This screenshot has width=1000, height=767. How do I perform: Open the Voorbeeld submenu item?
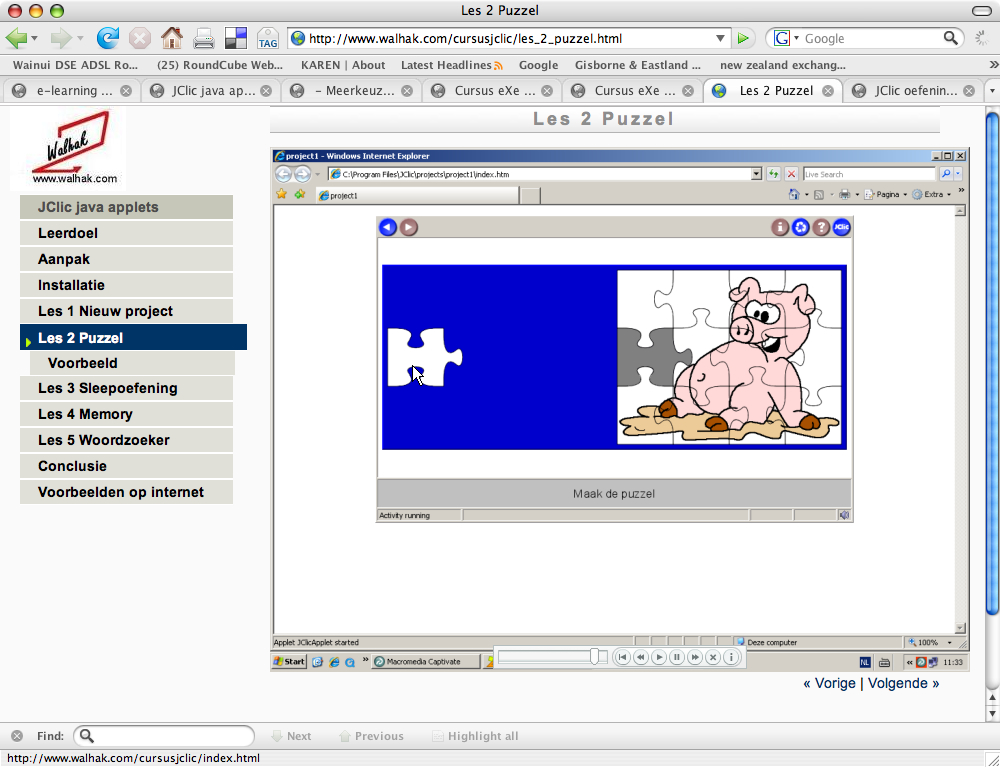tap(132, 363)
